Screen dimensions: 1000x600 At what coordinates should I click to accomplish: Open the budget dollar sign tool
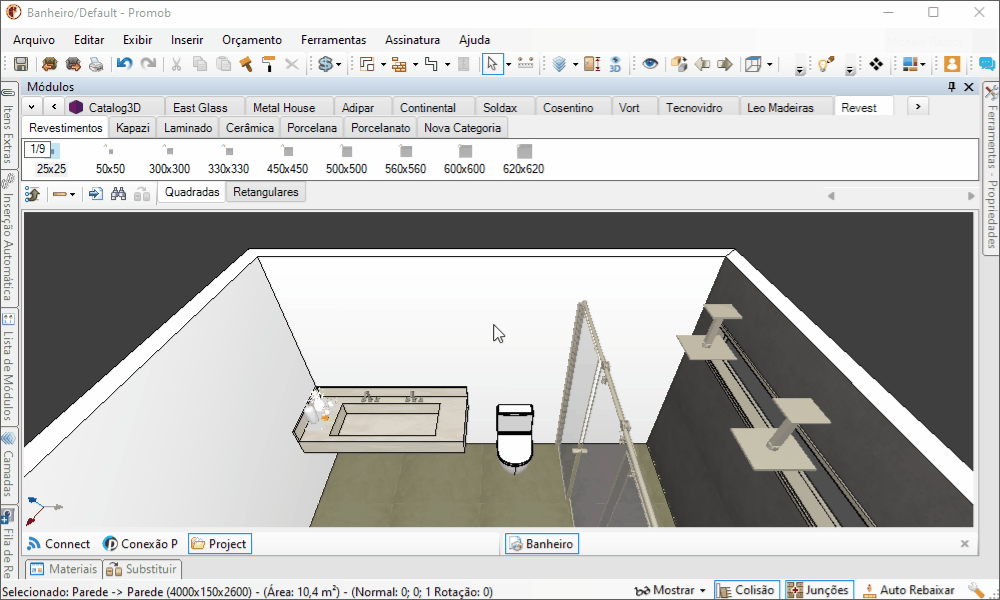325,64
